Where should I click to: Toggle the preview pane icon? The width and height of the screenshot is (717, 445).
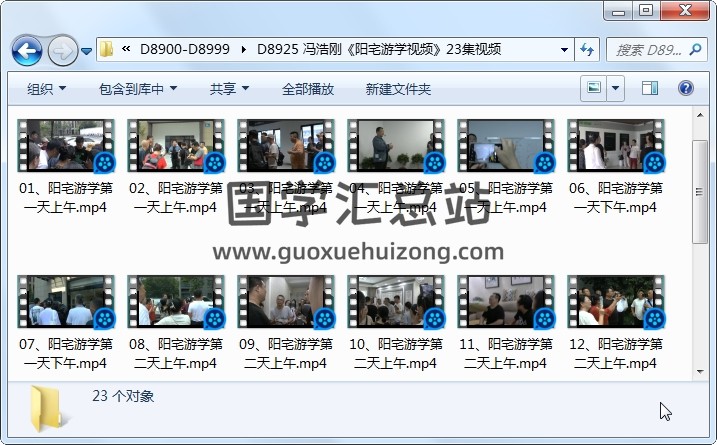tap(651, 88)
